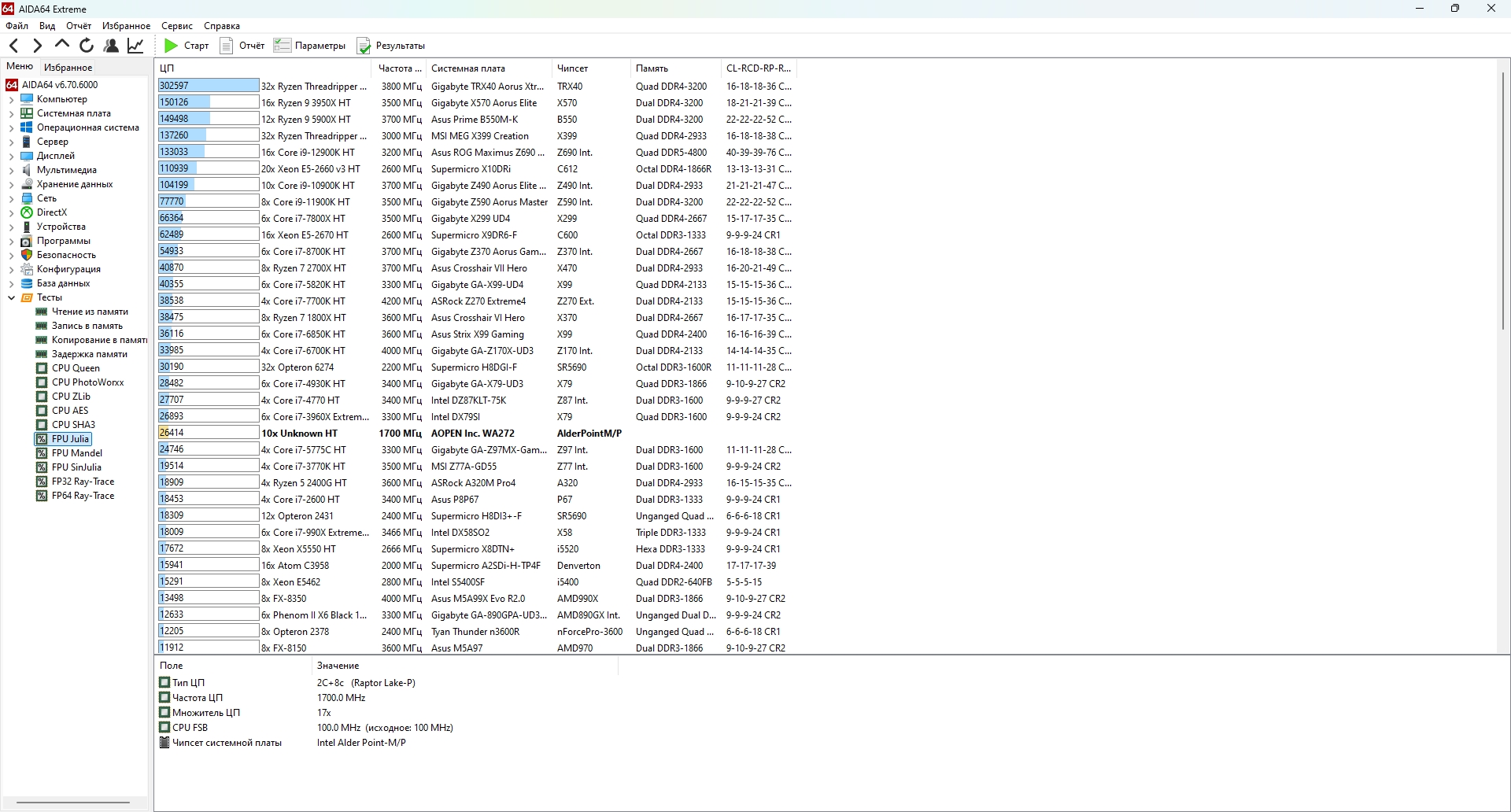
Task: Select the CPU AES test icon
Action: click(42, 411)
